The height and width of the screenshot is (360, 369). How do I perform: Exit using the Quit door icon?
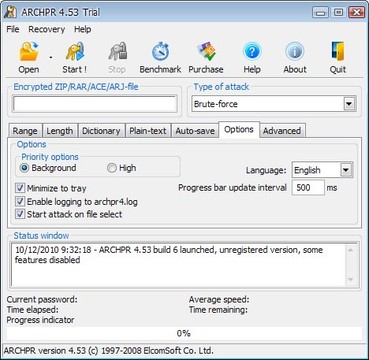click(x=337, y=52)
